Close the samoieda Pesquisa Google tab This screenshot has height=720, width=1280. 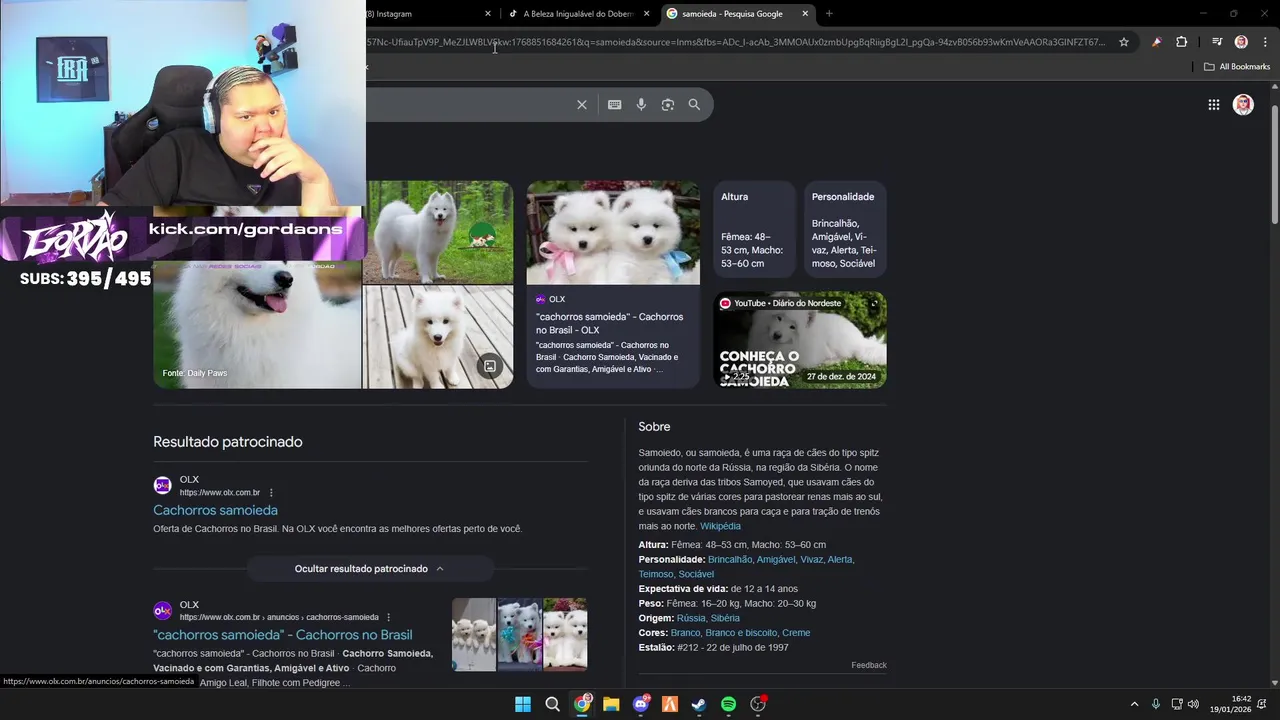tap(805, 14)
